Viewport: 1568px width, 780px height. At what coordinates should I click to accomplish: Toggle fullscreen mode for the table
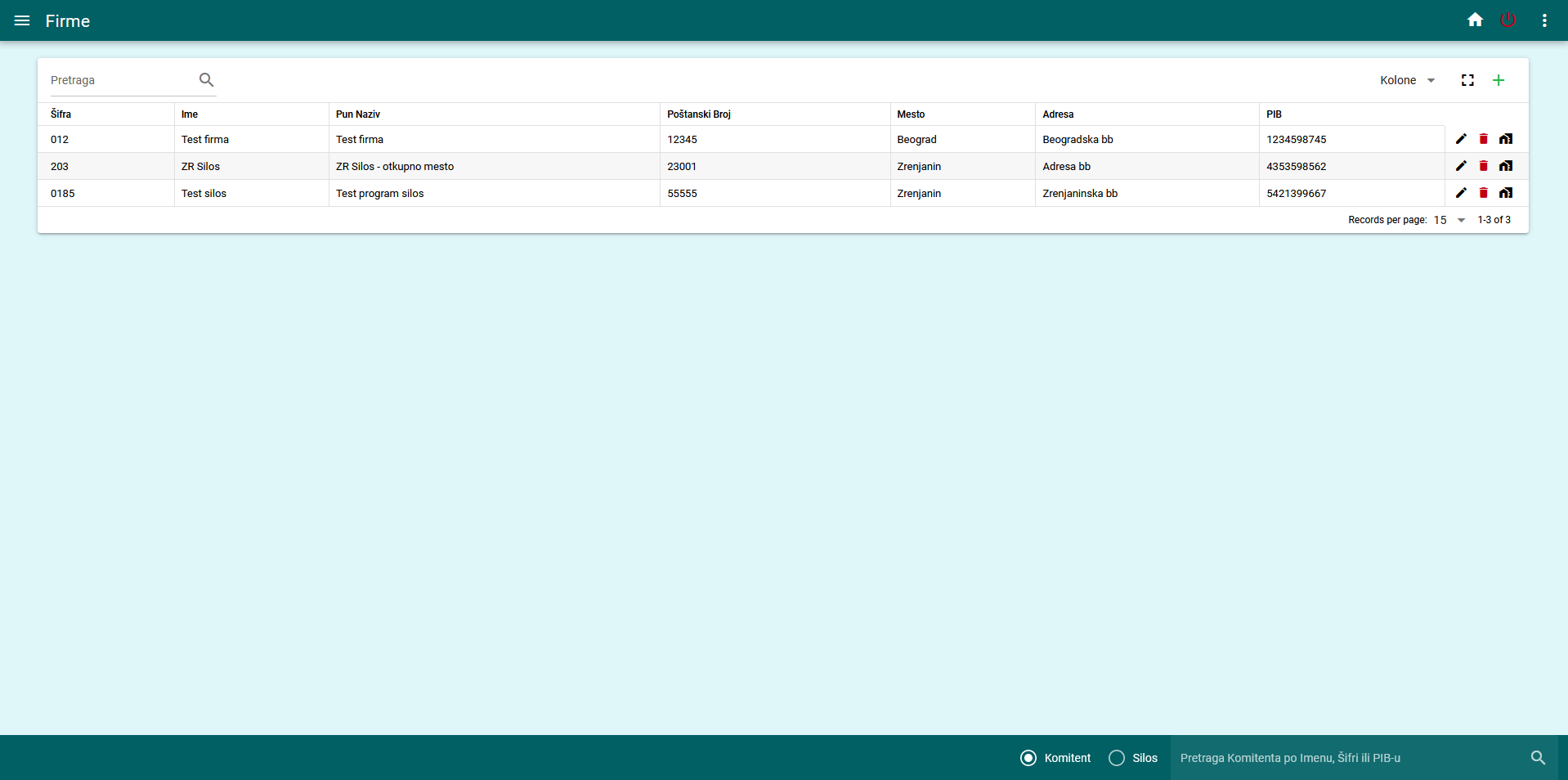(x=1467, y=80)
